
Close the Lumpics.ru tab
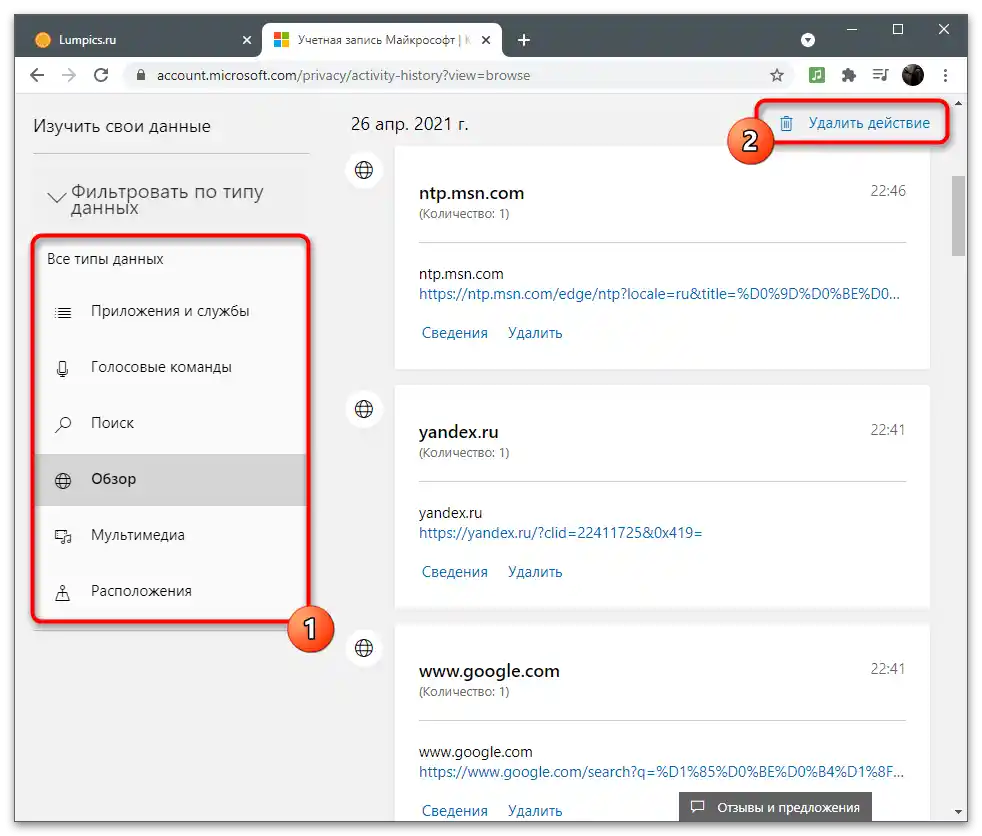pos(247,40)
